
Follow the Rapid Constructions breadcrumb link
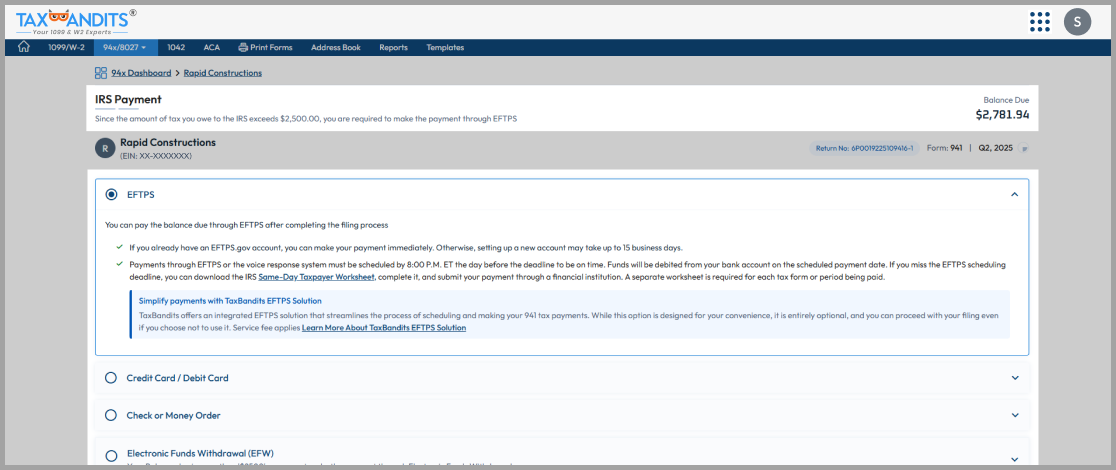tap(223, 73)
